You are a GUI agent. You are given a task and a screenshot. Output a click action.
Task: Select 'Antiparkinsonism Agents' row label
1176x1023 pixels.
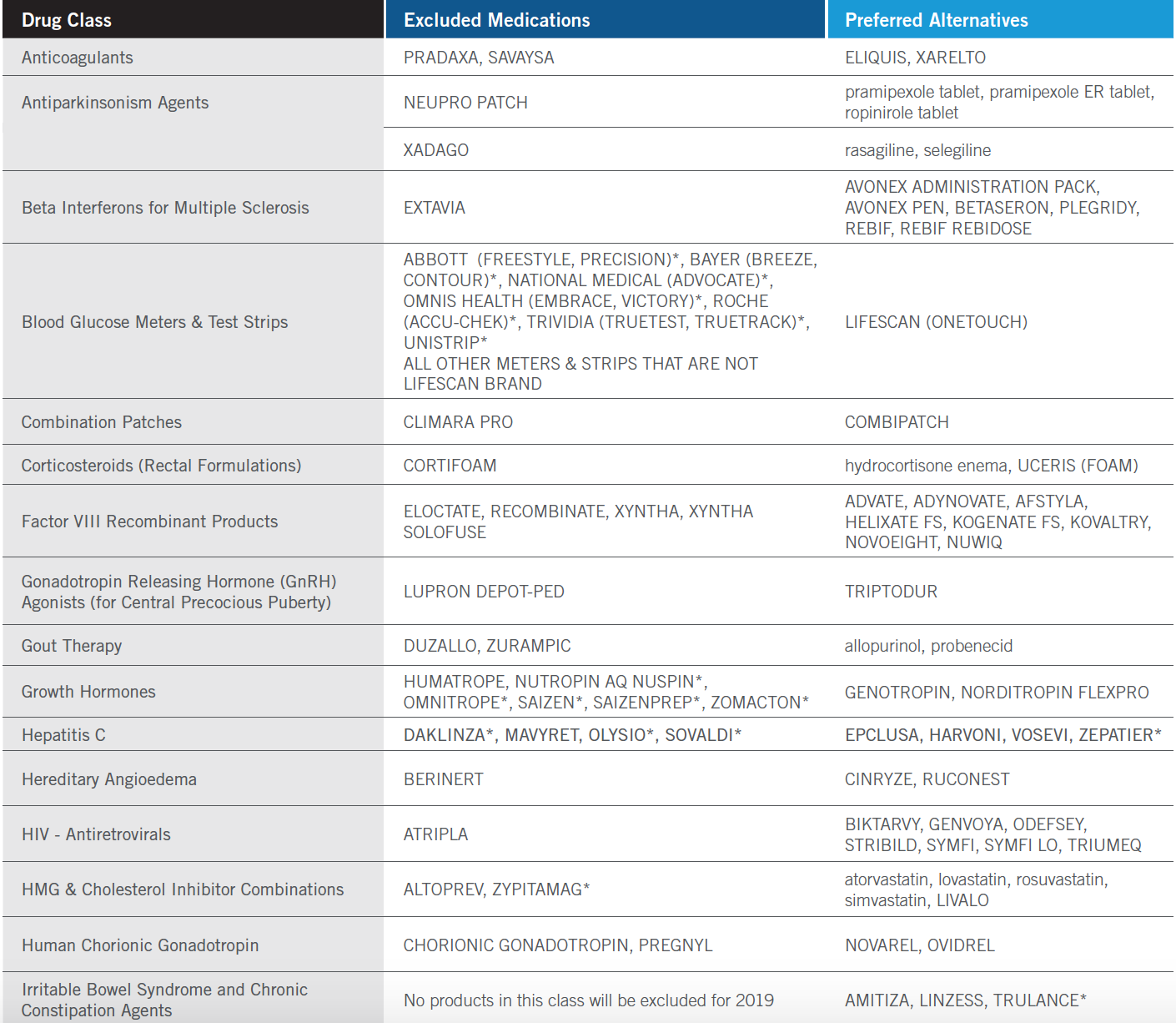pos(115,103)
